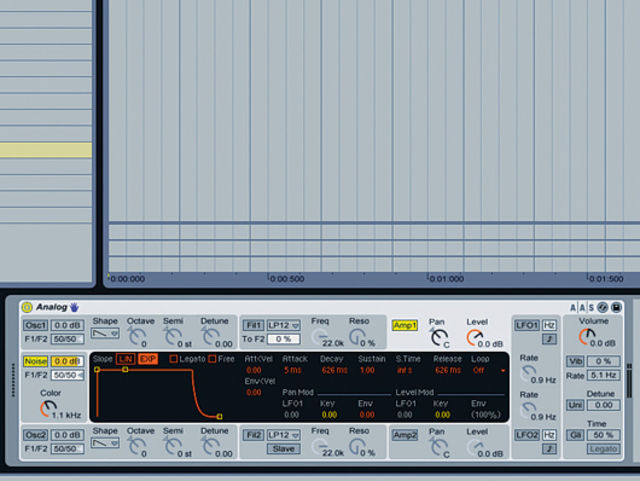Image resolution: width=640 pixels, height=481 pixels.
Task: Open the Osc2 Shape waveform dropdown
Action: point(105,443)
